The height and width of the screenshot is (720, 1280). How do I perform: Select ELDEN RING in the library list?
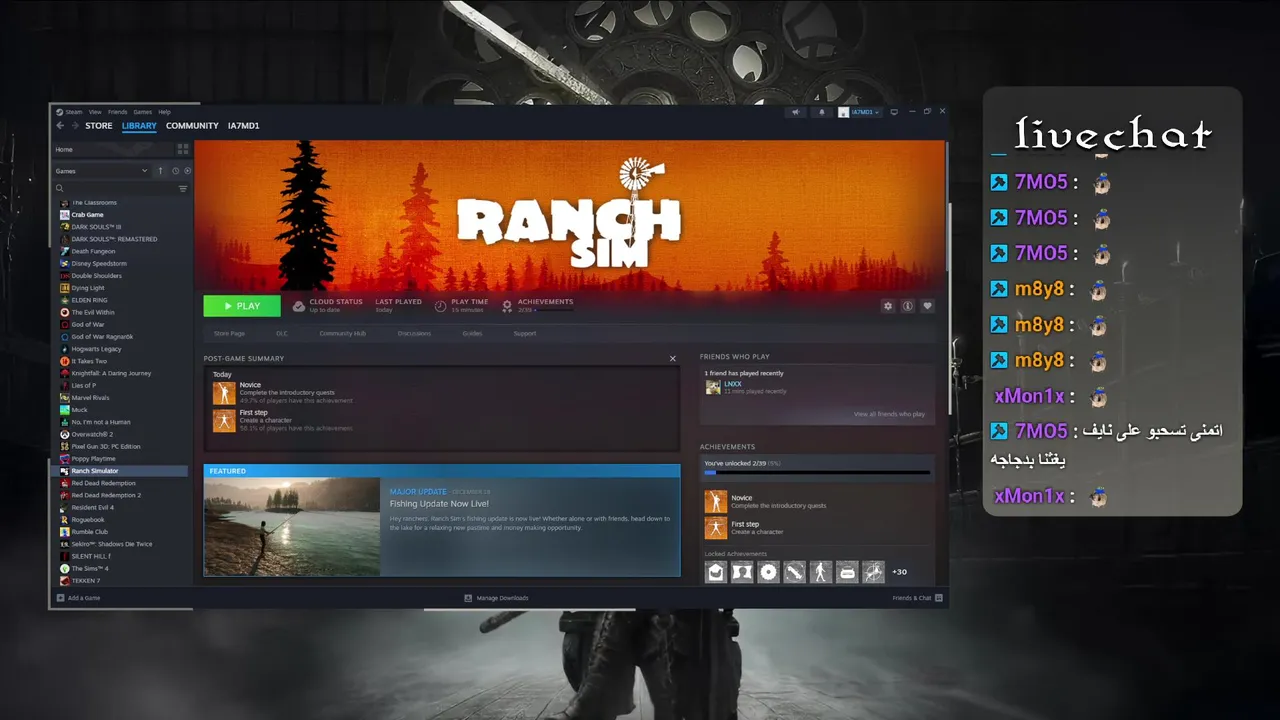click(89, 300)
